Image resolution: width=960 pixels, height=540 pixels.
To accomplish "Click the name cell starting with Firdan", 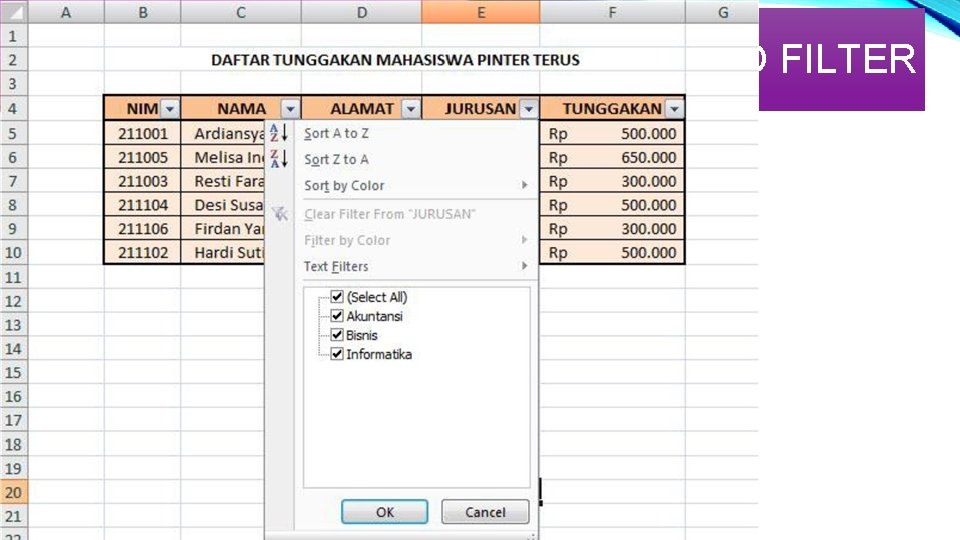I will (x=223, y=229).
